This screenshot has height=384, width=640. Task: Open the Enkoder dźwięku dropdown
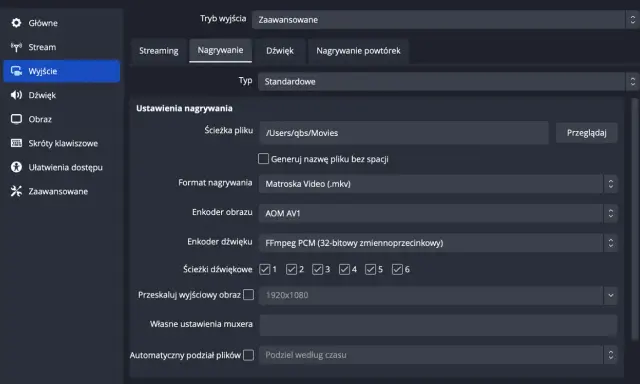point(438,243)
